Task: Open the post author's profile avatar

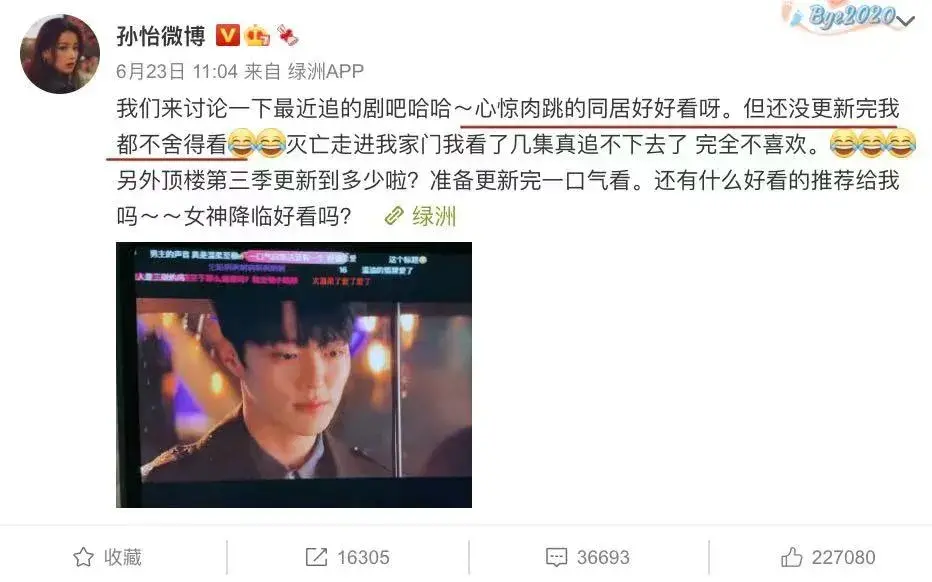Action: (59, 55)
